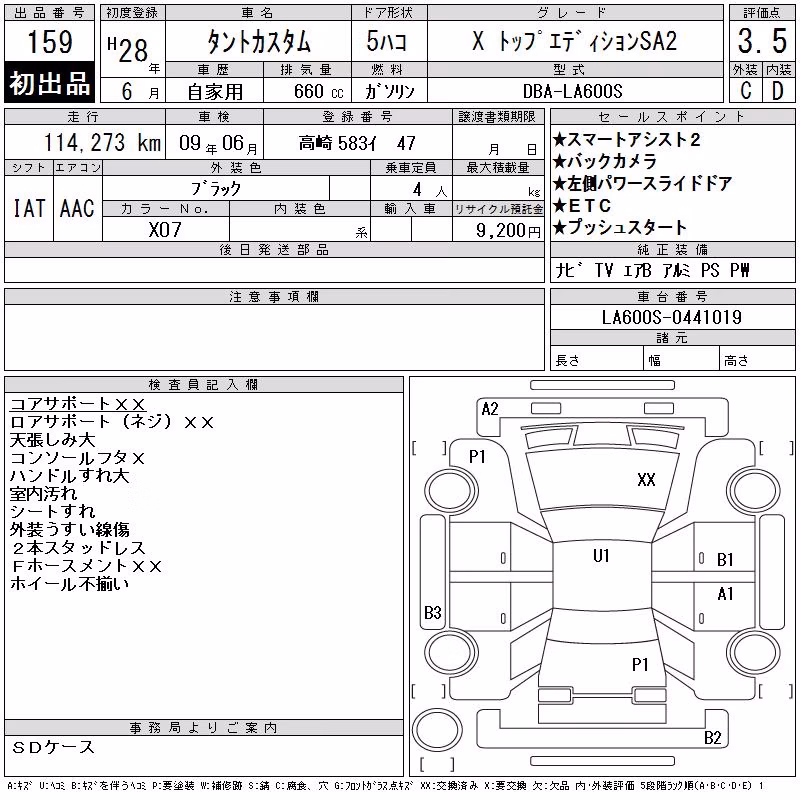Click the 幅 dimension field
800x800 pixels.
[681, 360]
